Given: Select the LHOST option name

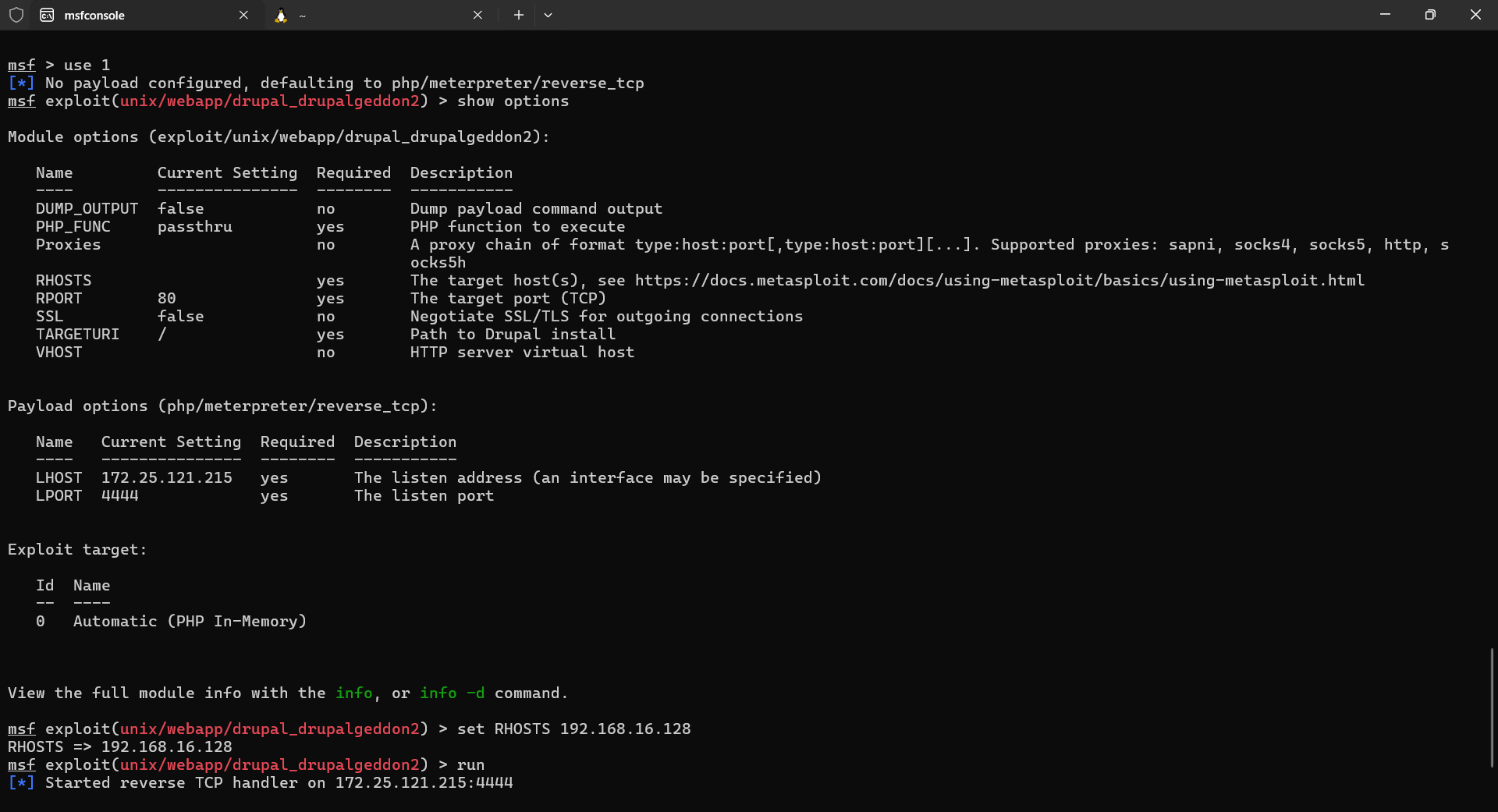Looking at the screenshot, I should [59, 477].
